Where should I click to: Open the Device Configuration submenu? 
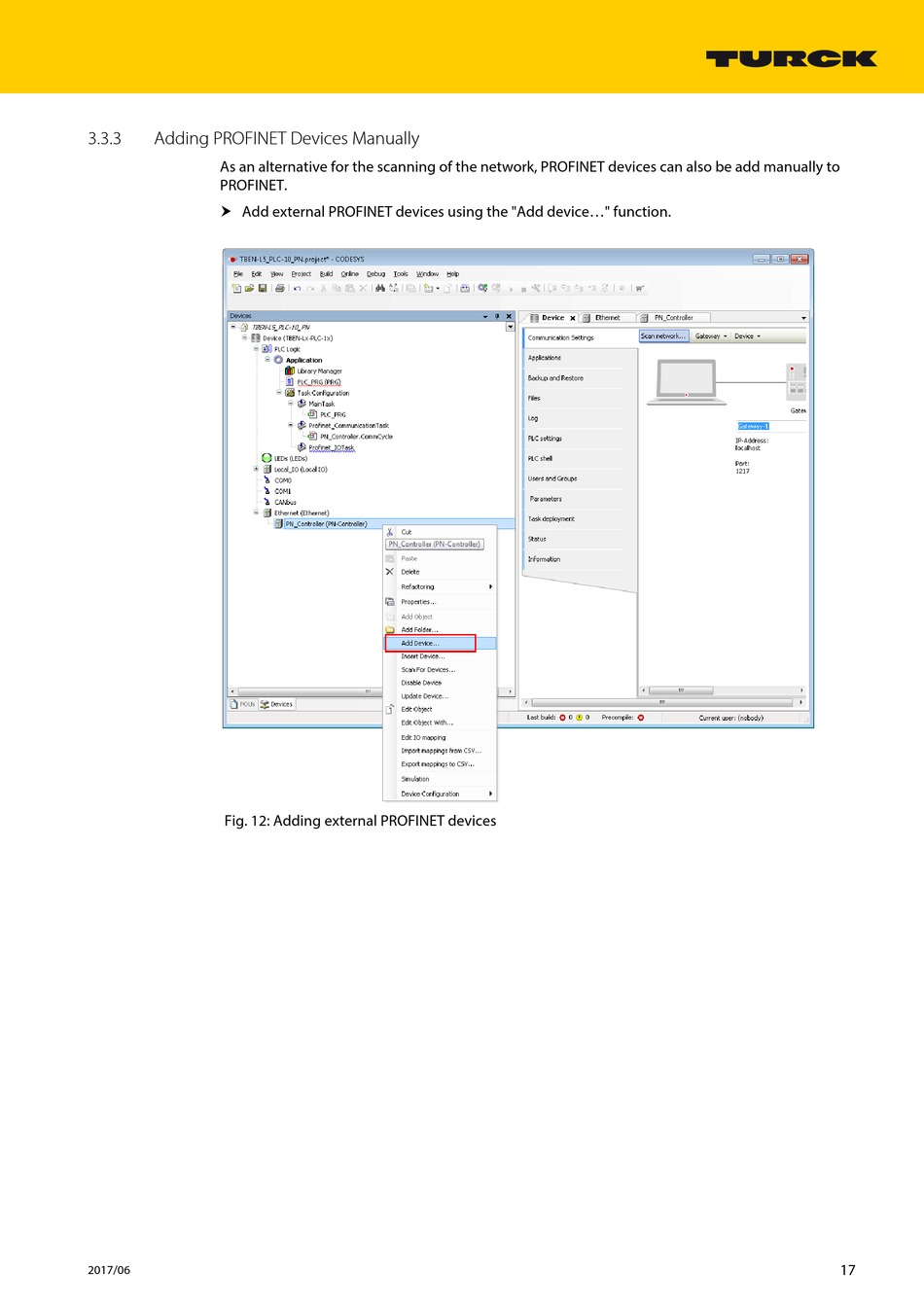[x=441, y=794]
